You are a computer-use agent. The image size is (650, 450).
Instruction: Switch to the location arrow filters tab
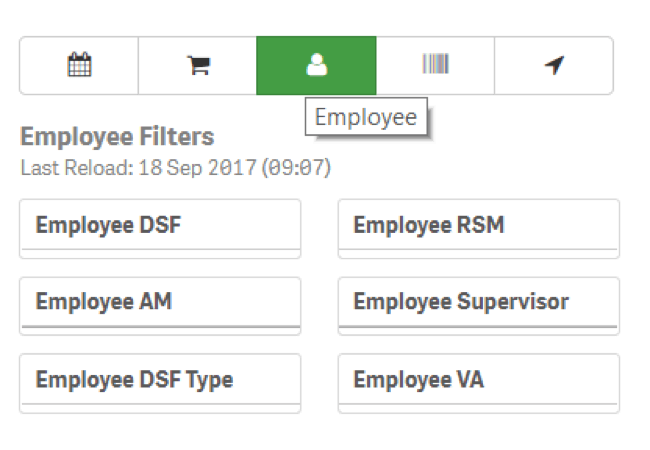(554, 65)
